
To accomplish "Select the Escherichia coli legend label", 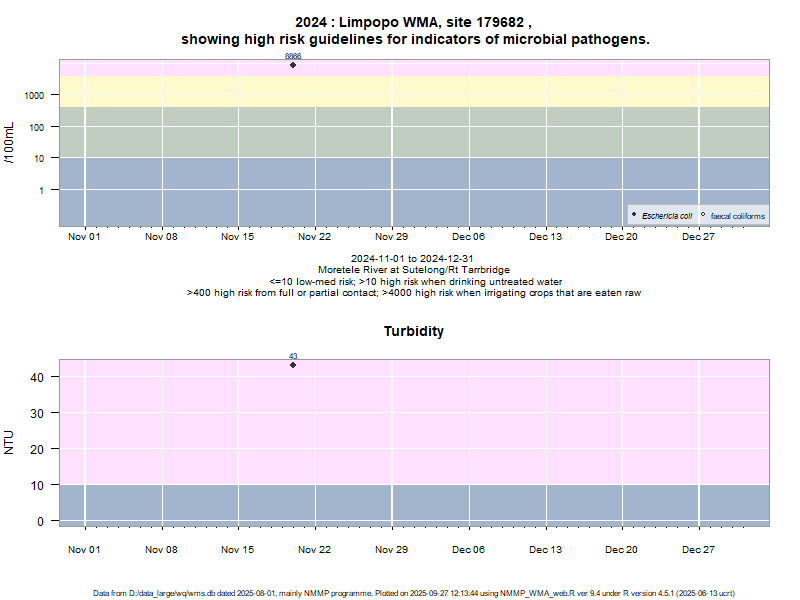I will coord(667,216).
